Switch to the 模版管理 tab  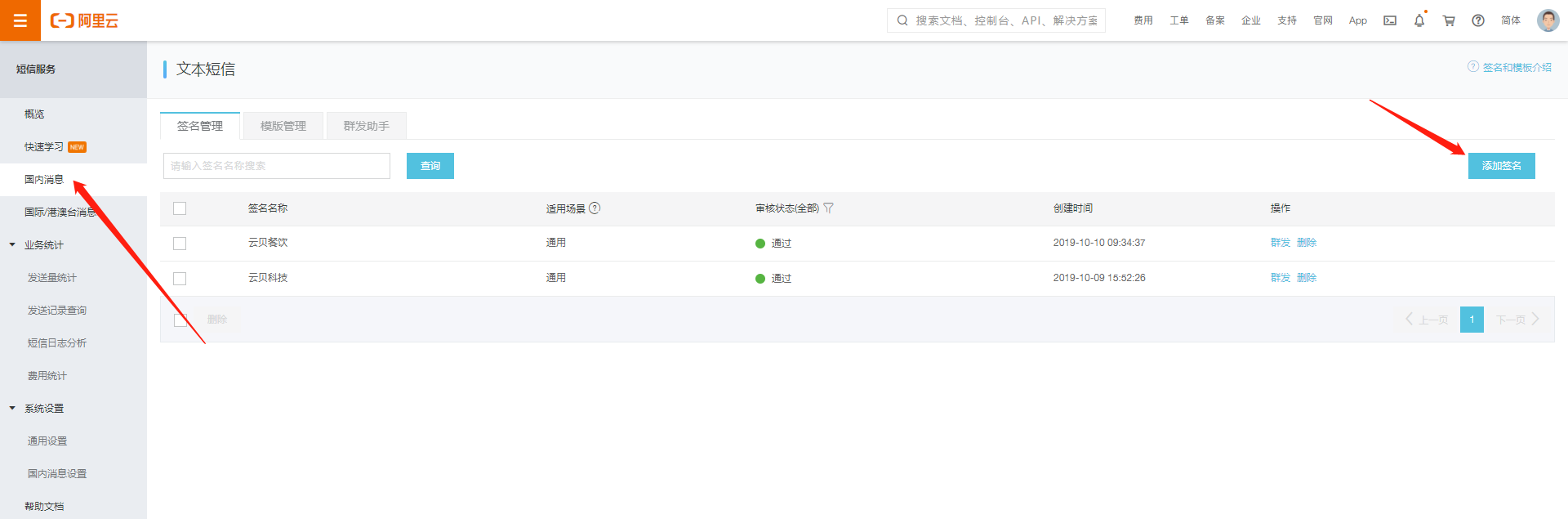click(x=283, y=126)
